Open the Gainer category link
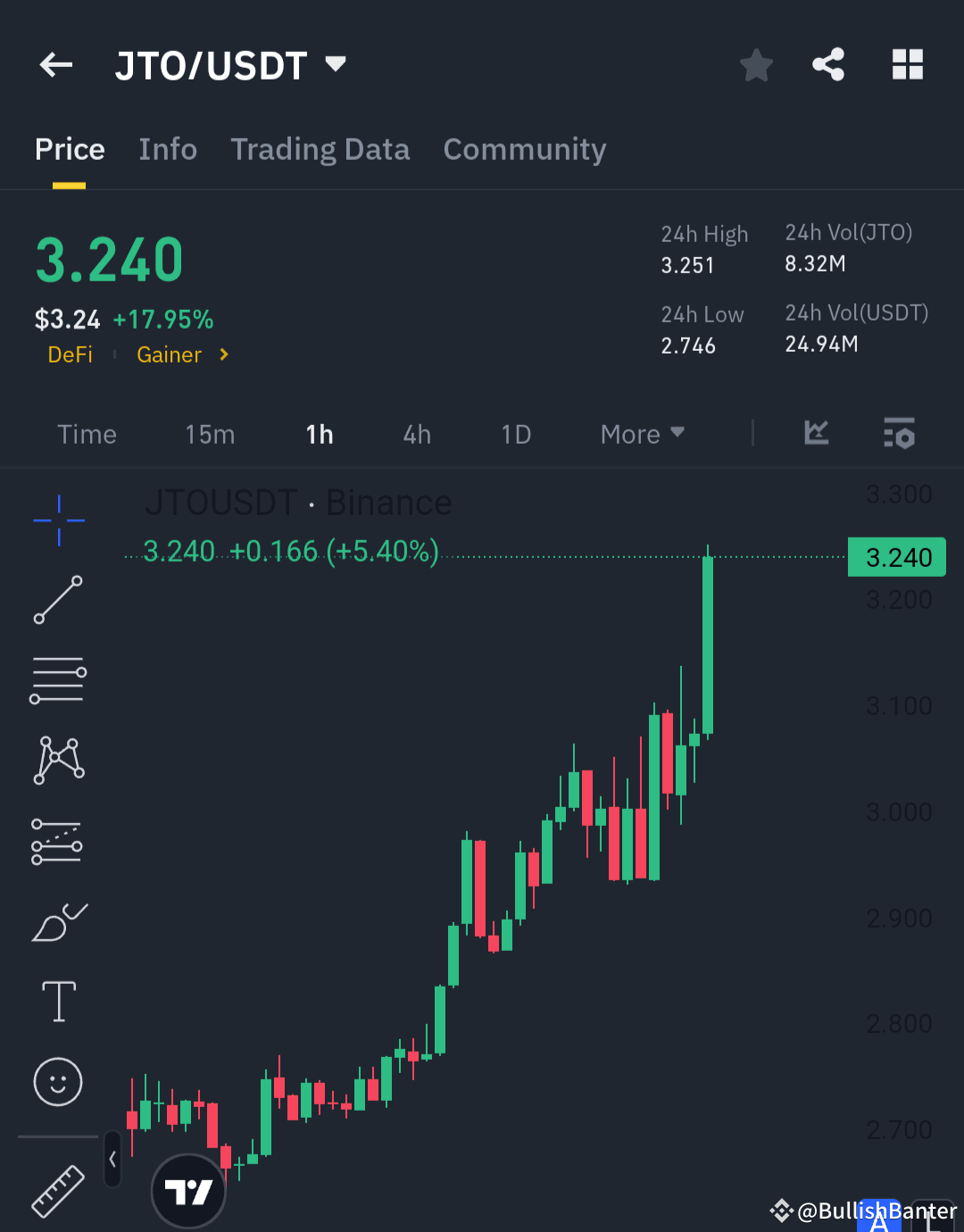 point(170,354)
